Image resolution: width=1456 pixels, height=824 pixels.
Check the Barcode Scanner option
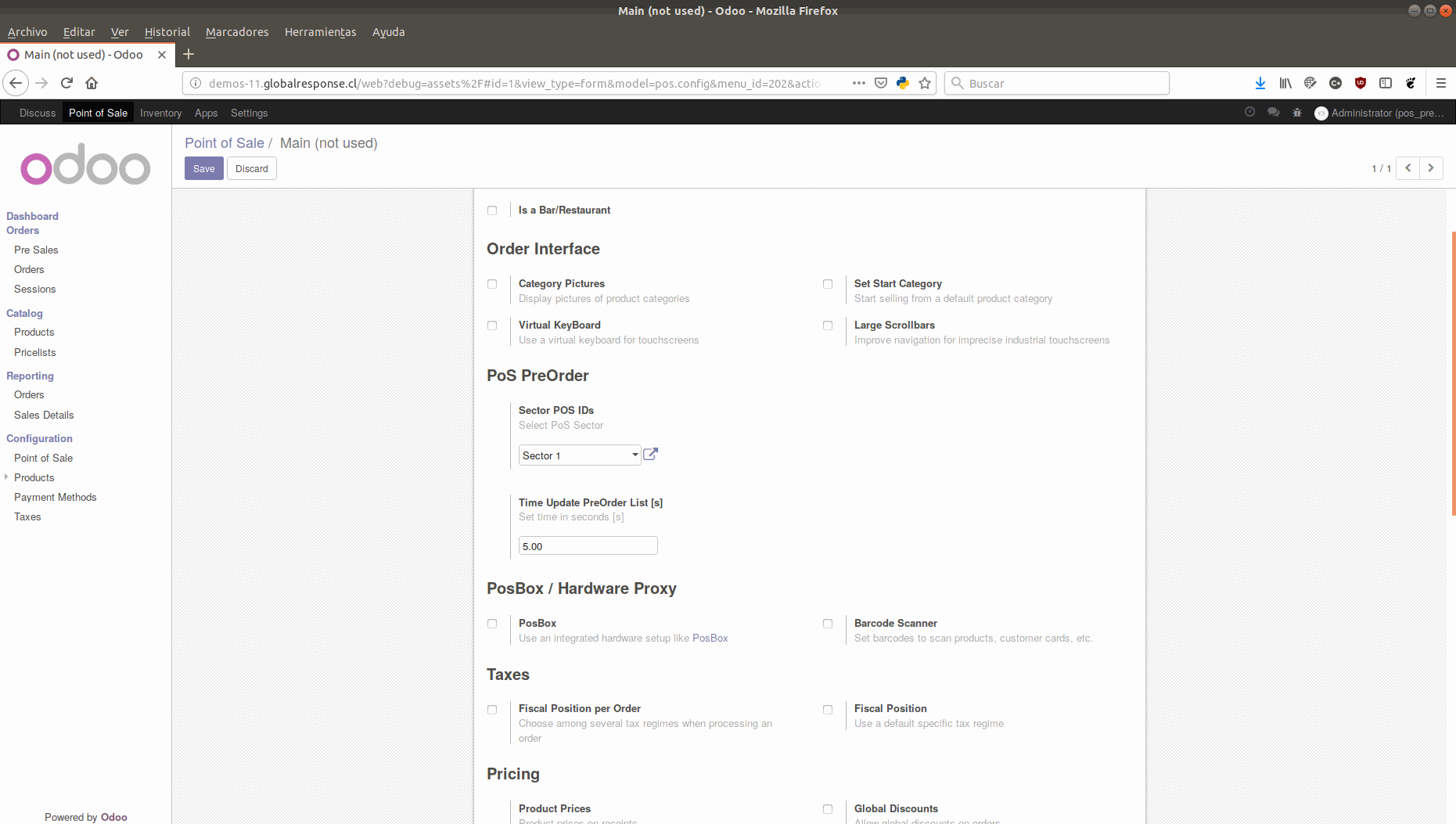tap(828, 624)
